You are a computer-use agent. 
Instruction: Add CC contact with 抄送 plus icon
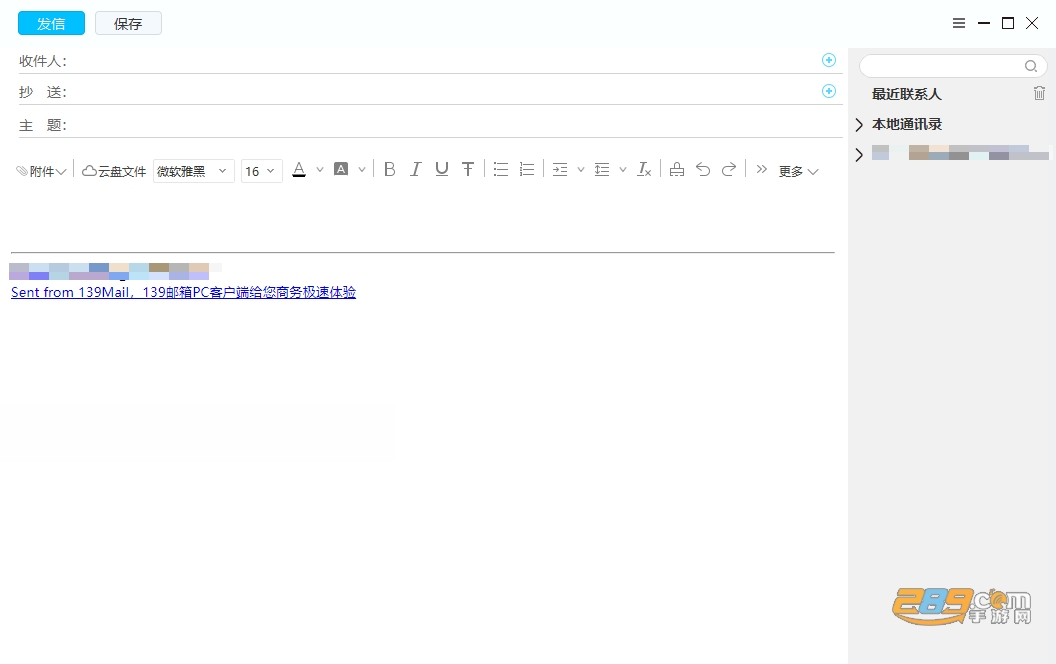pos(829,91)
